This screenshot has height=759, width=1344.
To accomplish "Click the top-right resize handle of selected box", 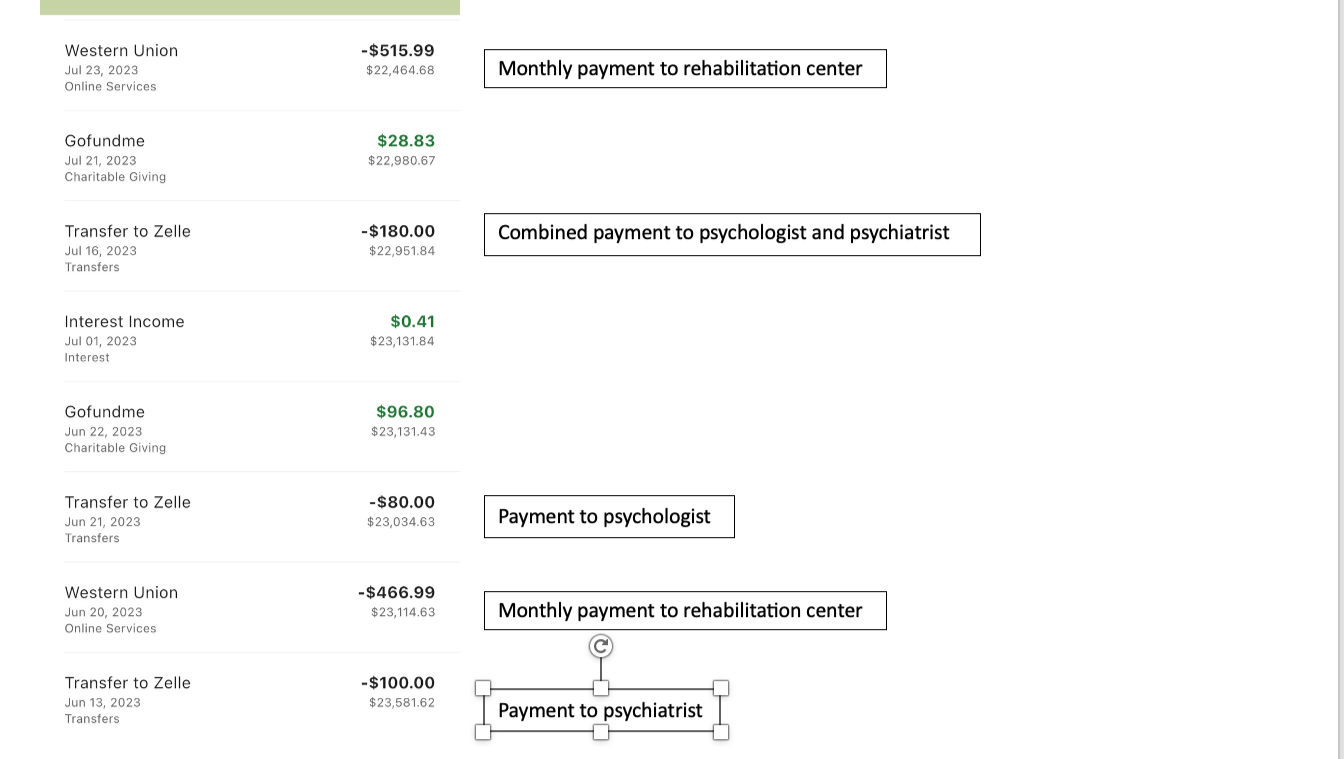I will click(721, 688).
